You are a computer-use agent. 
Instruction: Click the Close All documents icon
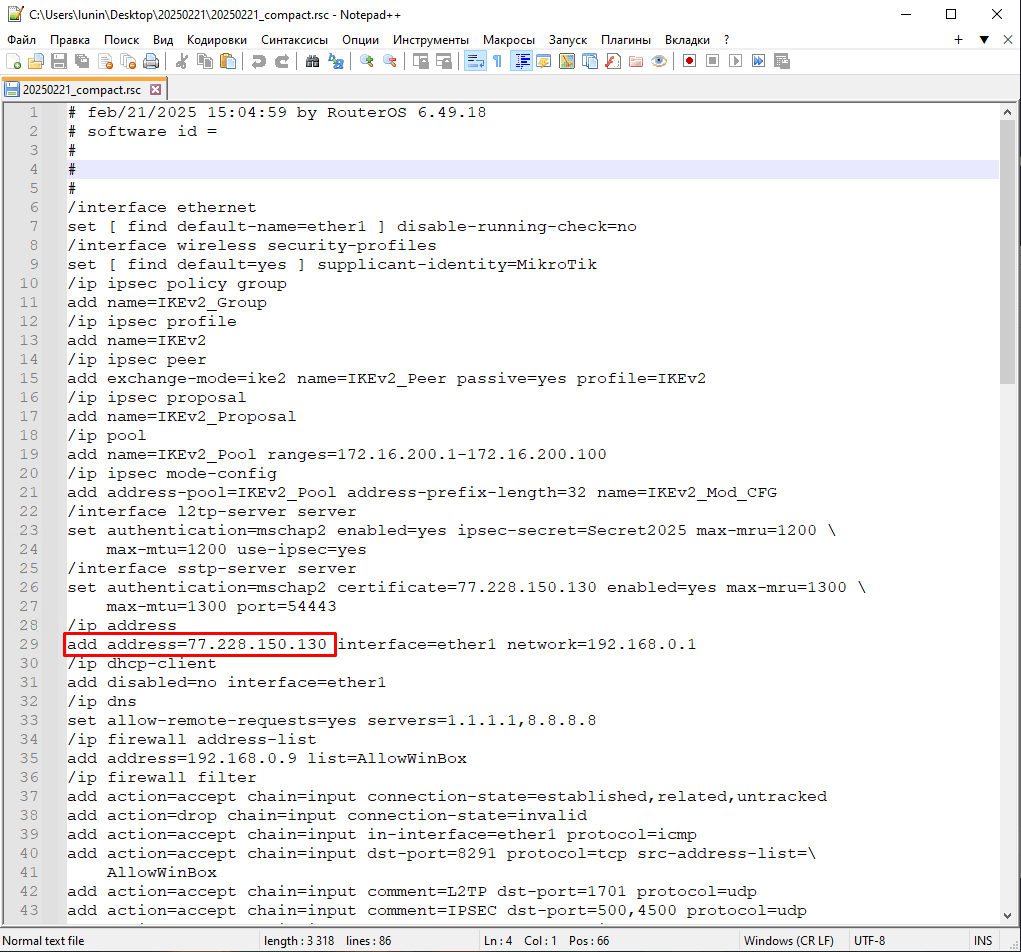coord(128,61)
